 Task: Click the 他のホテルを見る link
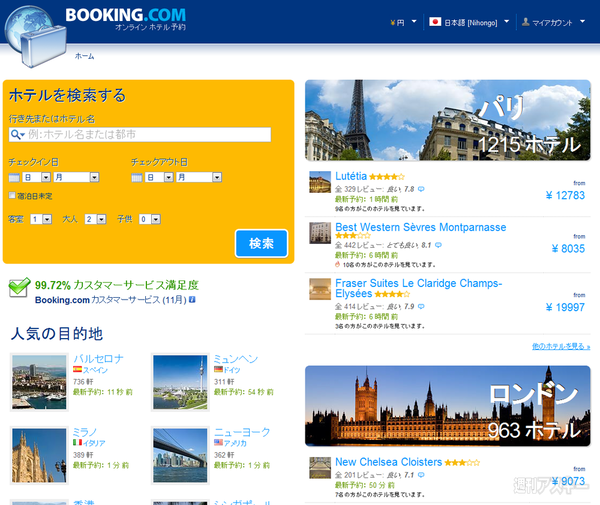pyautogui.click(x=561, y=347)
